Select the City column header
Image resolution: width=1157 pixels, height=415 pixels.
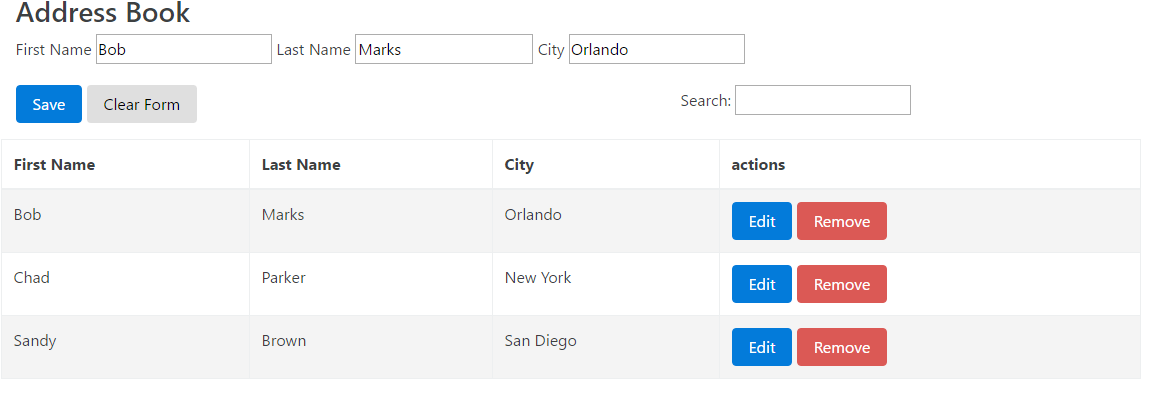[606, 165]
